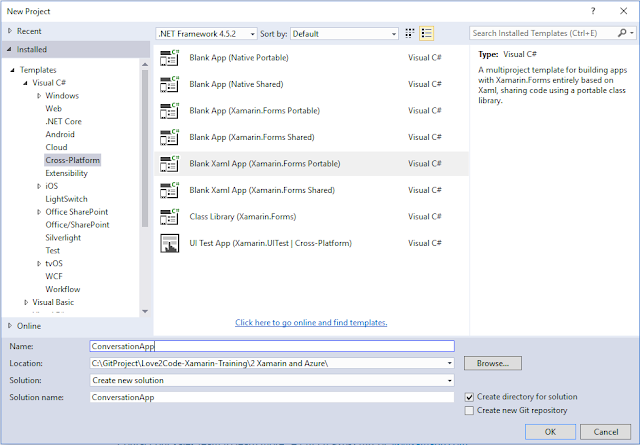640x445 pixels.
Task: Select Android category
Action: [x=60, y=134]
